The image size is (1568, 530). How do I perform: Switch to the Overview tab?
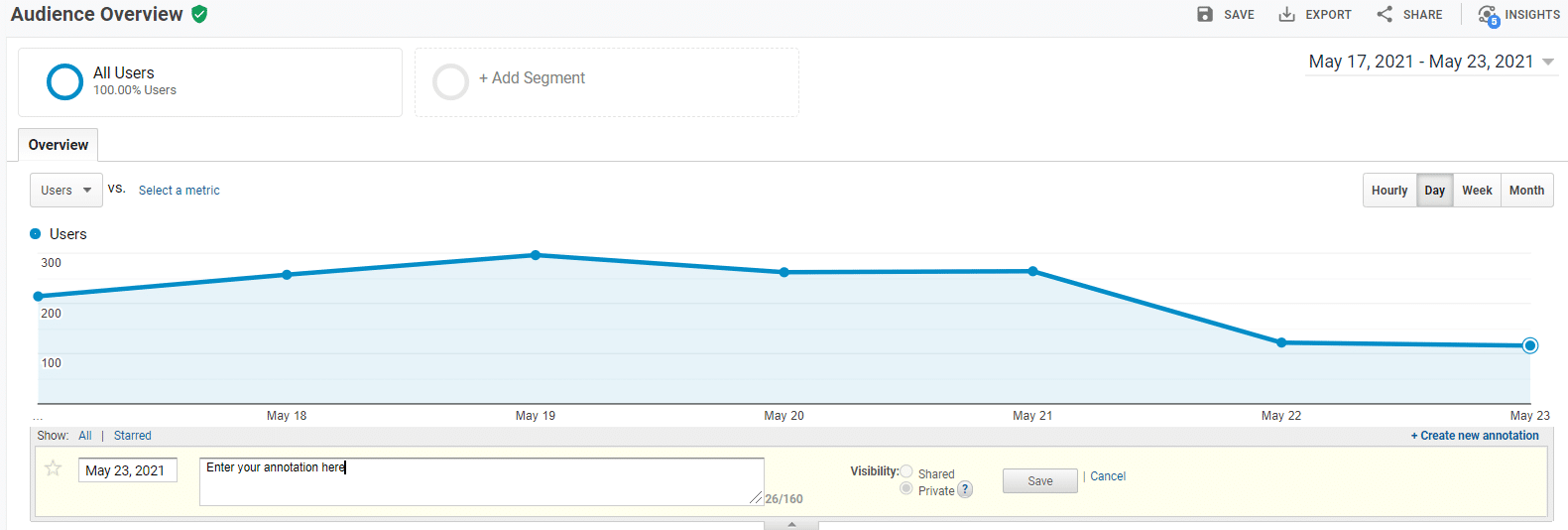(x=59, y=145)
